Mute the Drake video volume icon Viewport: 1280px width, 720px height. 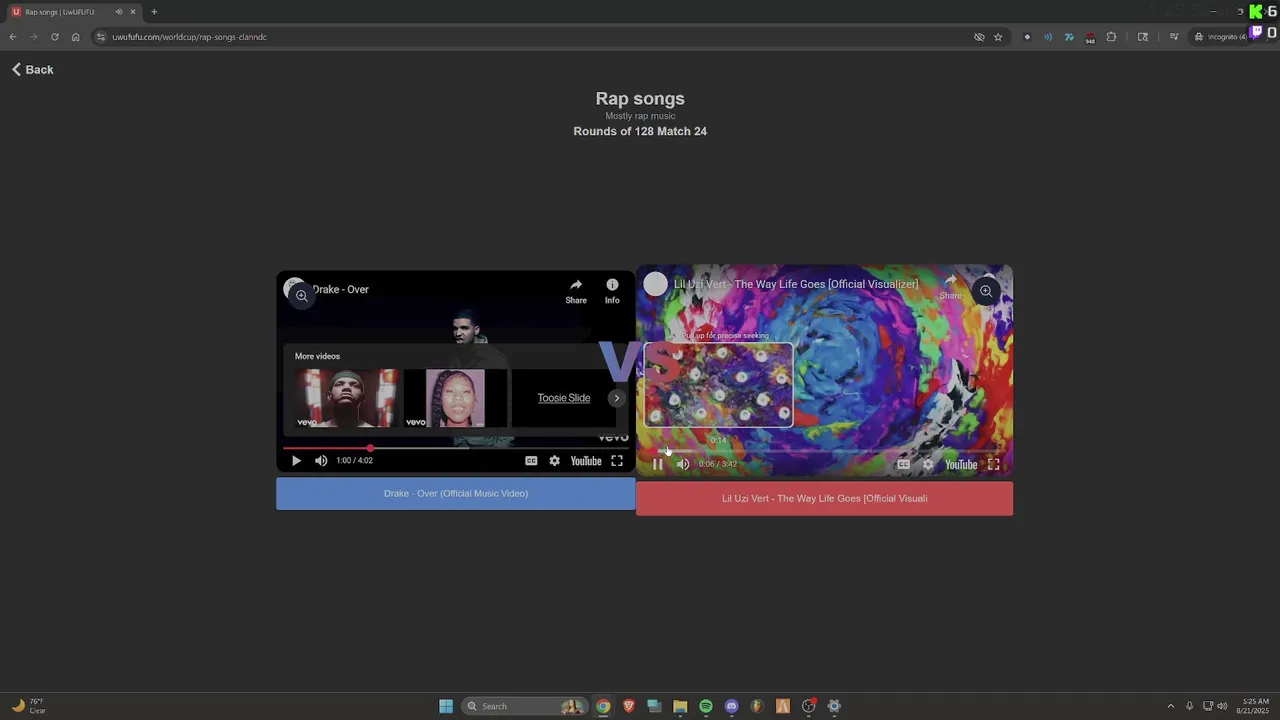tap(321, 461)
